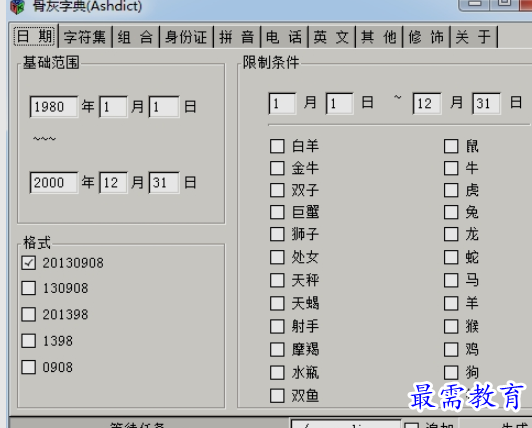Enable the 1398 format checkbox
This screenshot has height=428, width=532.
click(28, 341)
